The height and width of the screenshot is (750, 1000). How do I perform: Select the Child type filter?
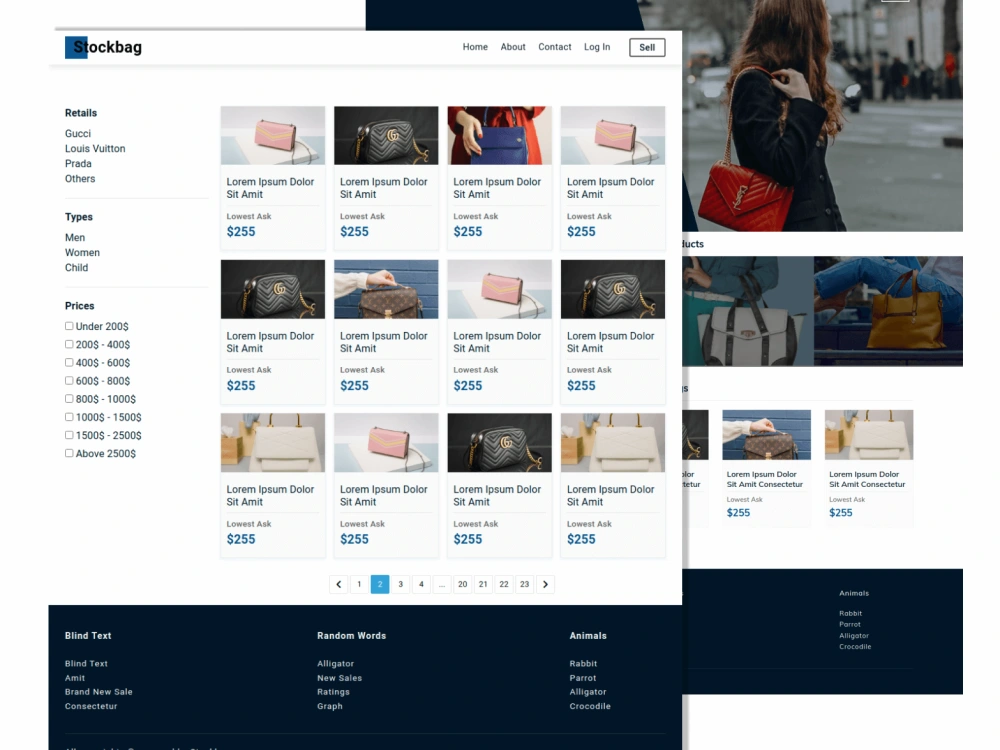pyautogui.click(x=77, y=268)
